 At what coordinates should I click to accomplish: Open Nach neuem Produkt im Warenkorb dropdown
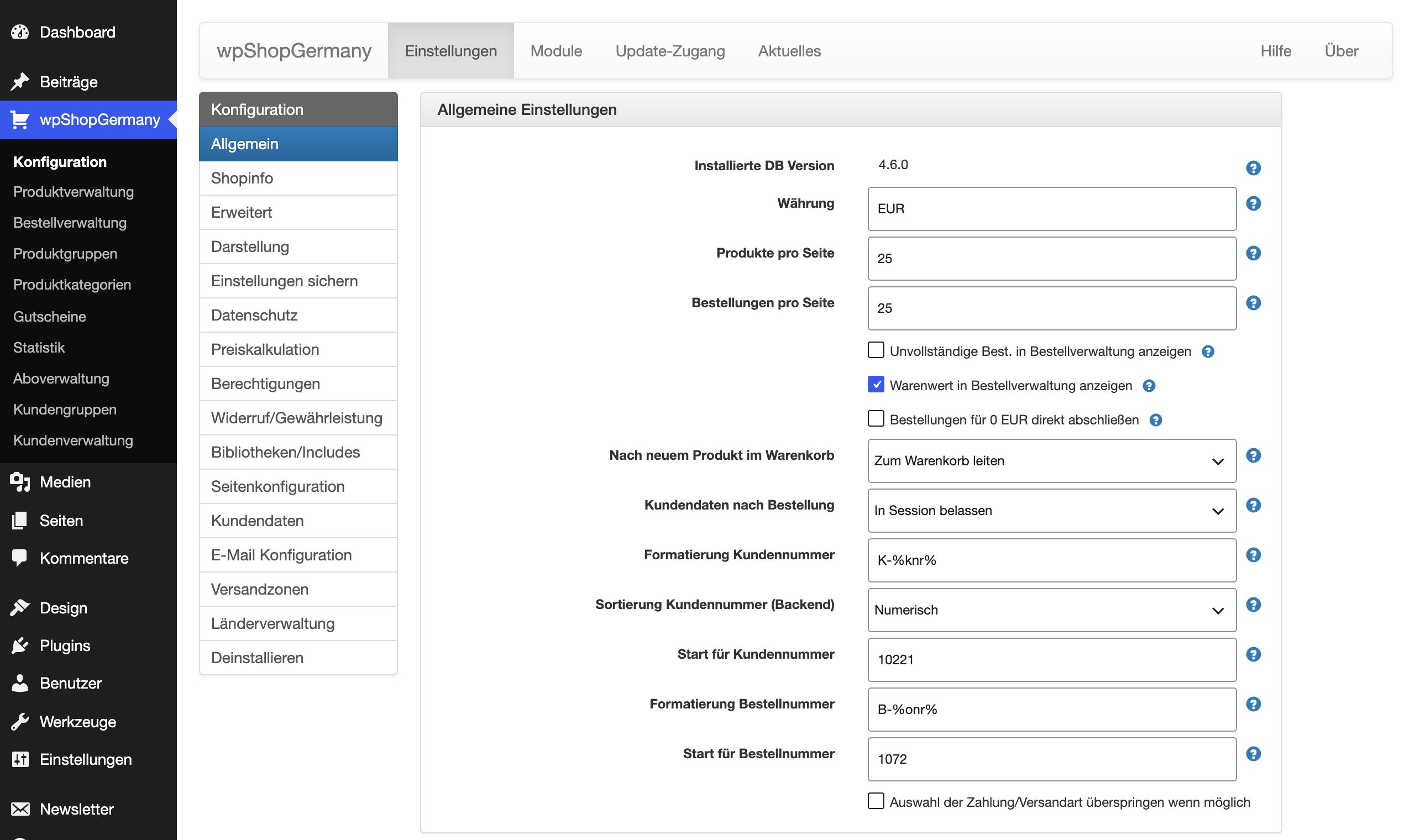tap(1052, 461)
